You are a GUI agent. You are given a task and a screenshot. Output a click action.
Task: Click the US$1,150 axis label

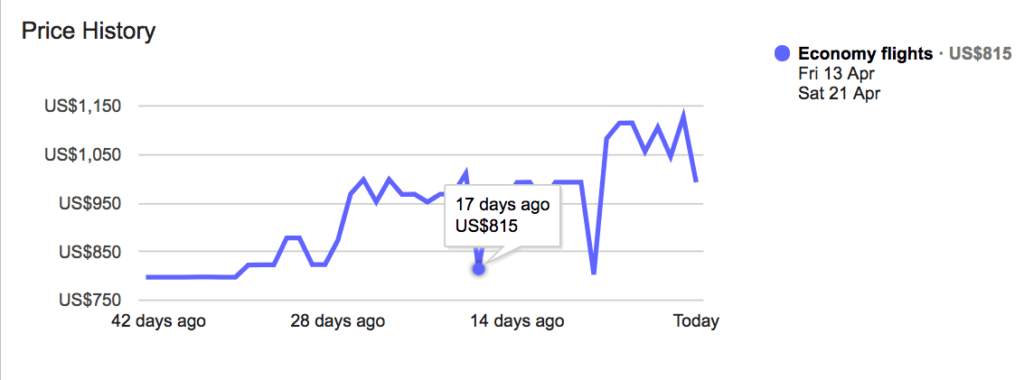[x=82, y=106]
